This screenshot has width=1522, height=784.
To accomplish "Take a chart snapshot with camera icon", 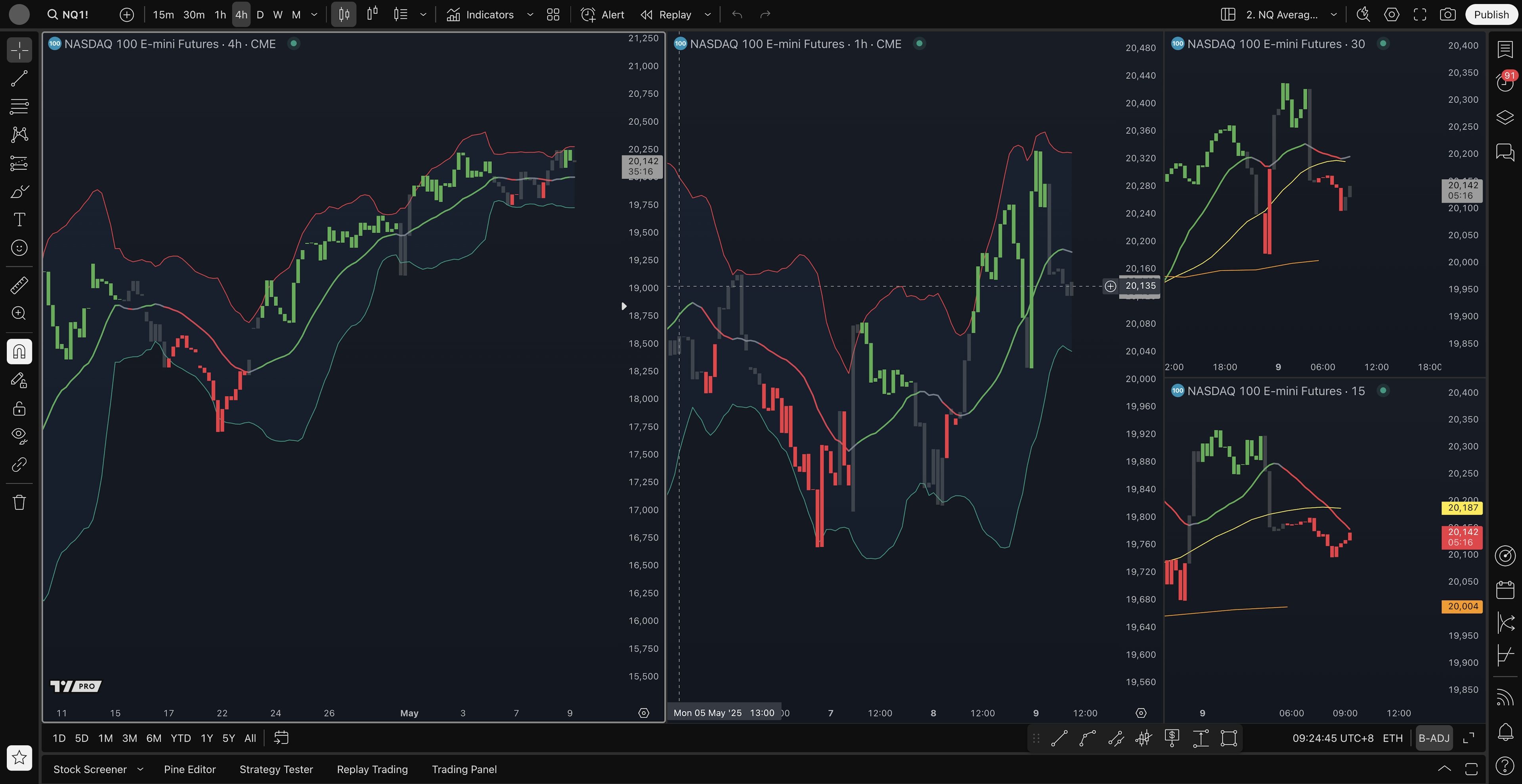I will (1447, 15).
